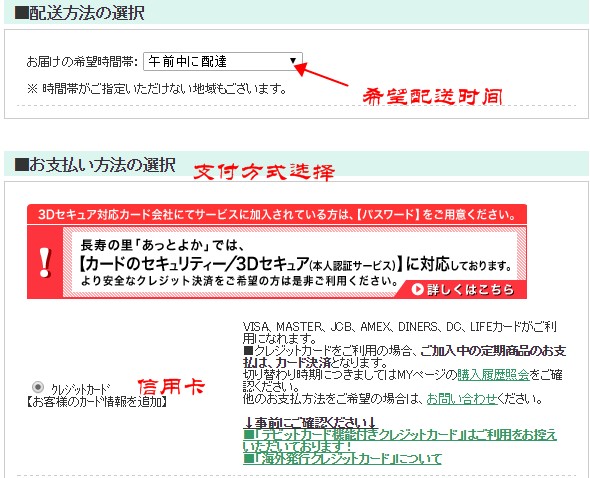Click 【お客様のカード情報を追加】 to add card info
The image size is (590, 478).
[97, 402]
